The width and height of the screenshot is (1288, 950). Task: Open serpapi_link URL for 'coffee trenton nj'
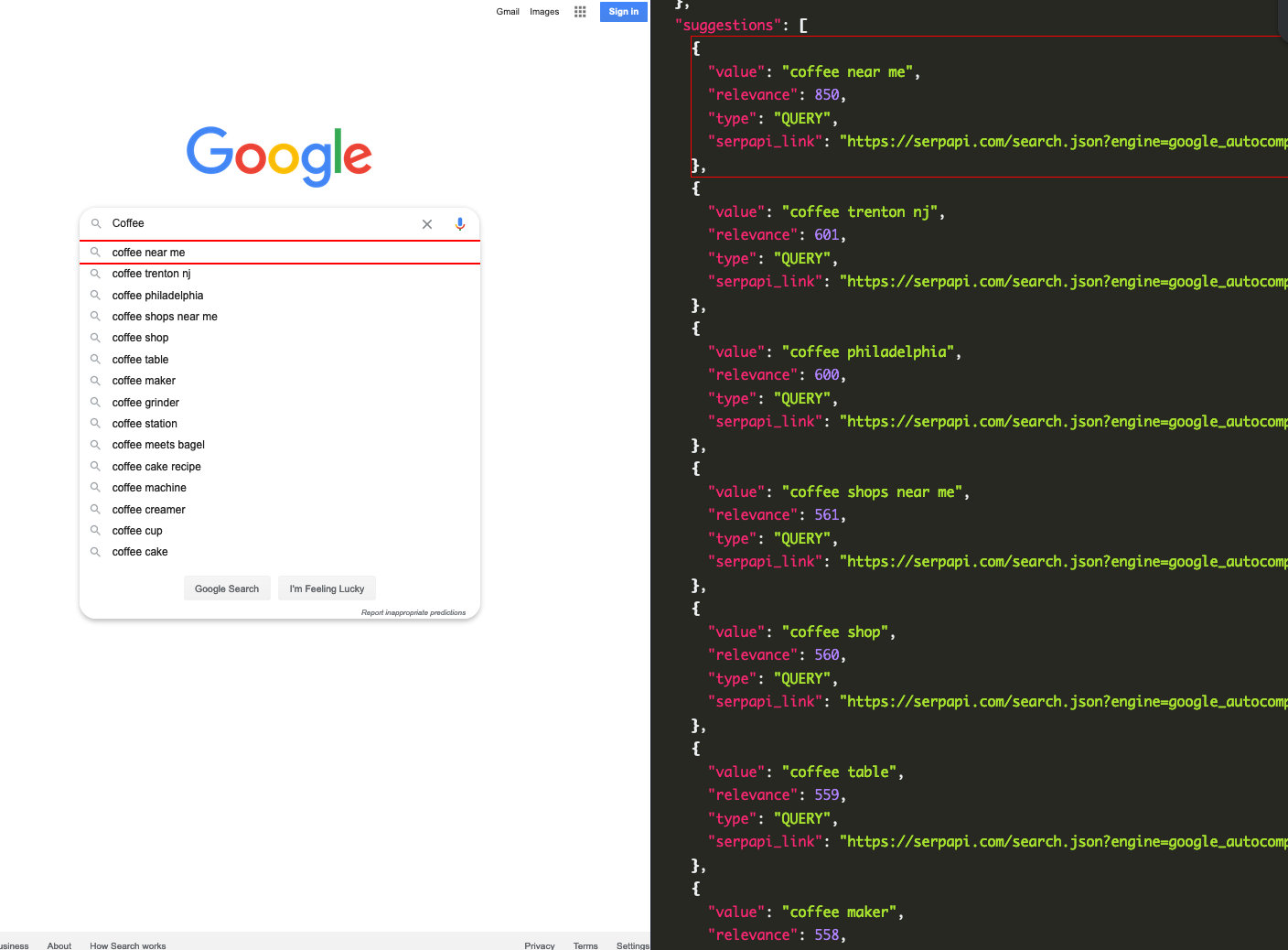1064,282
